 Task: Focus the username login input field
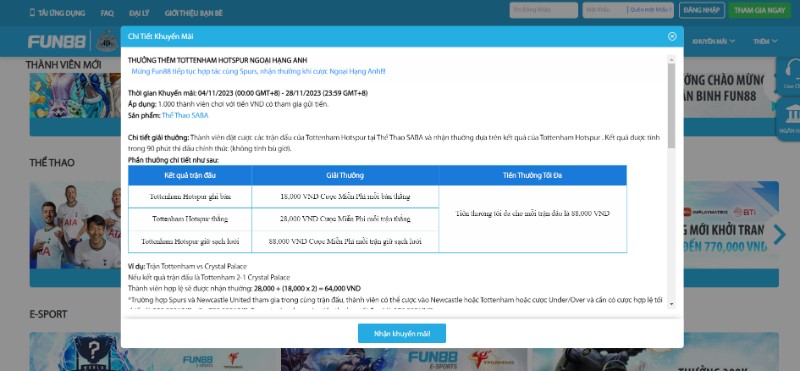[x=543, y=10]
